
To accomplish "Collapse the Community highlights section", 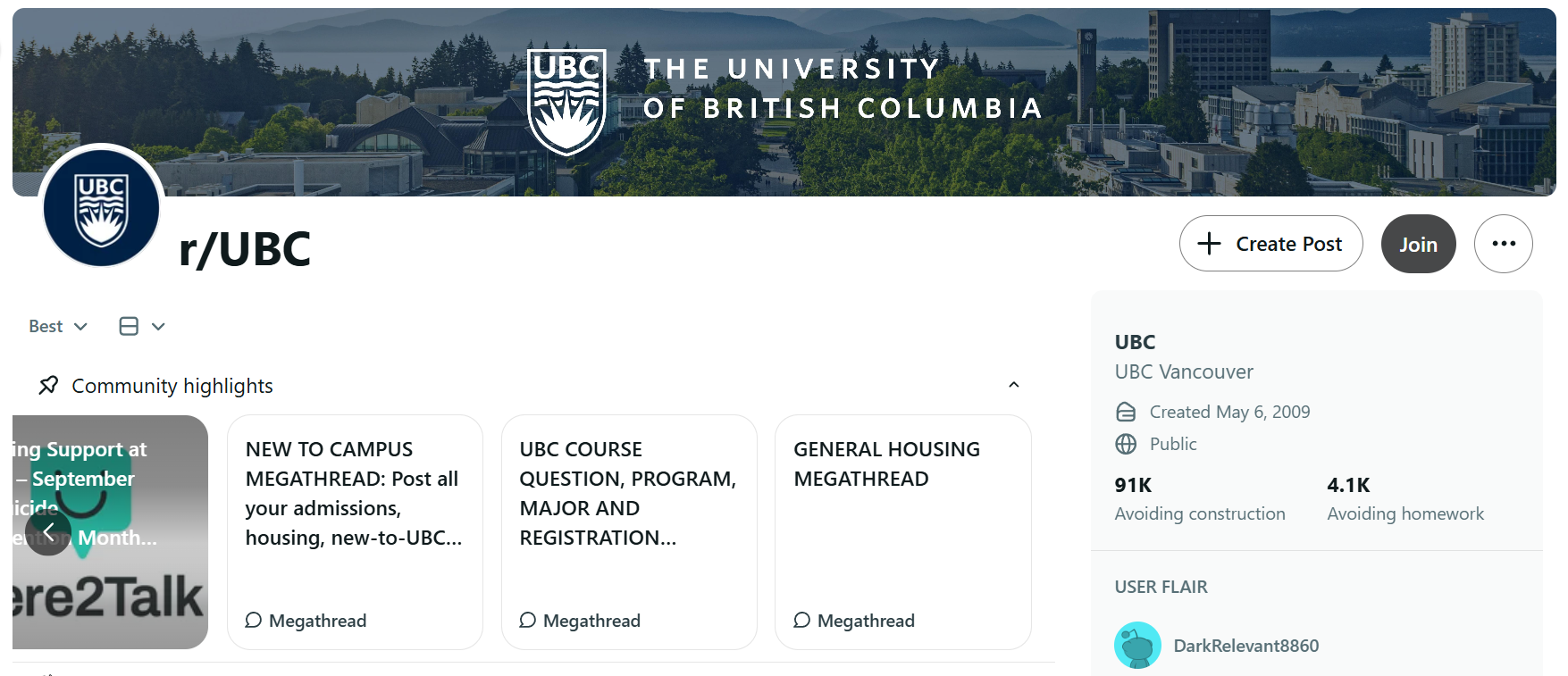I will pos(1013,384).
